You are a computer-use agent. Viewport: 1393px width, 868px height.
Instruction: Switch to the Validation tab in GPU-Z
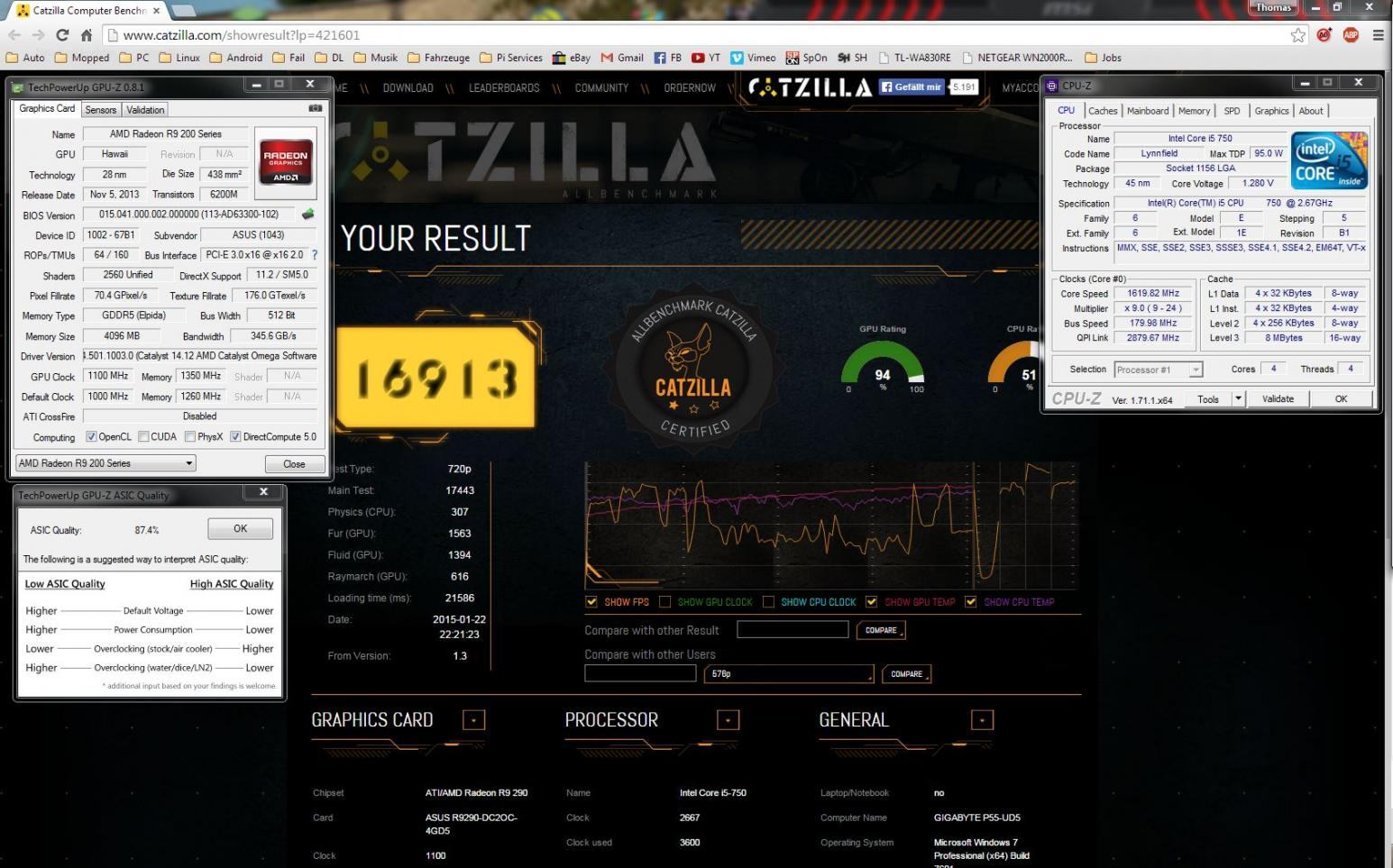[145, 109]
